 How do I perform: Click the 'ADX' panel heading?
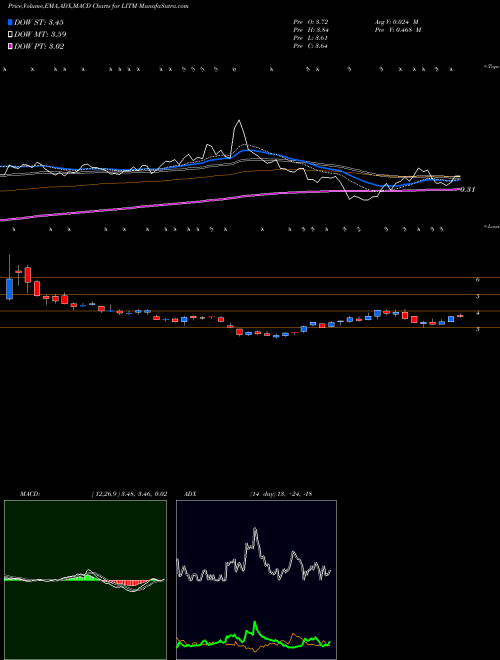pos(190,494)
